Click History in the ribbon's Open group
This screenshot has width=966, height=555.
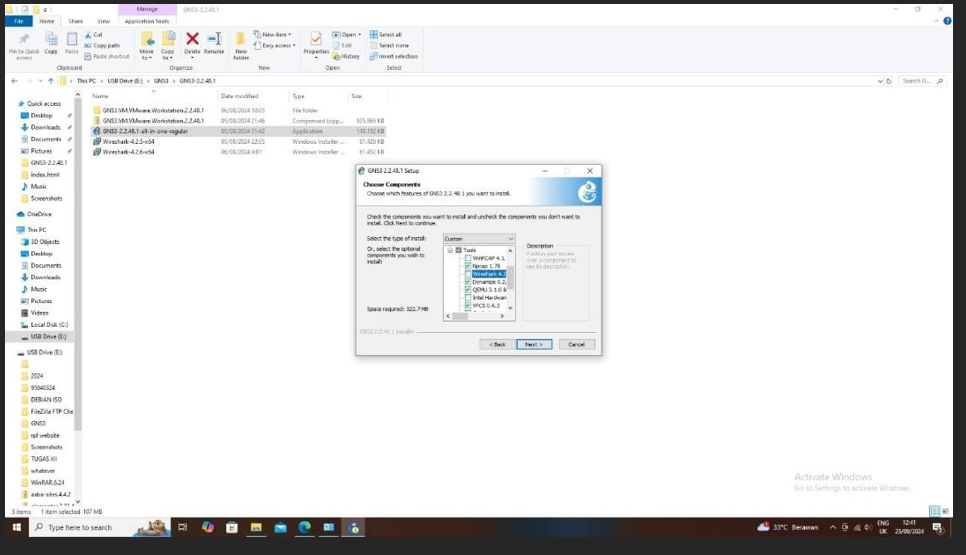coord(346,56)
